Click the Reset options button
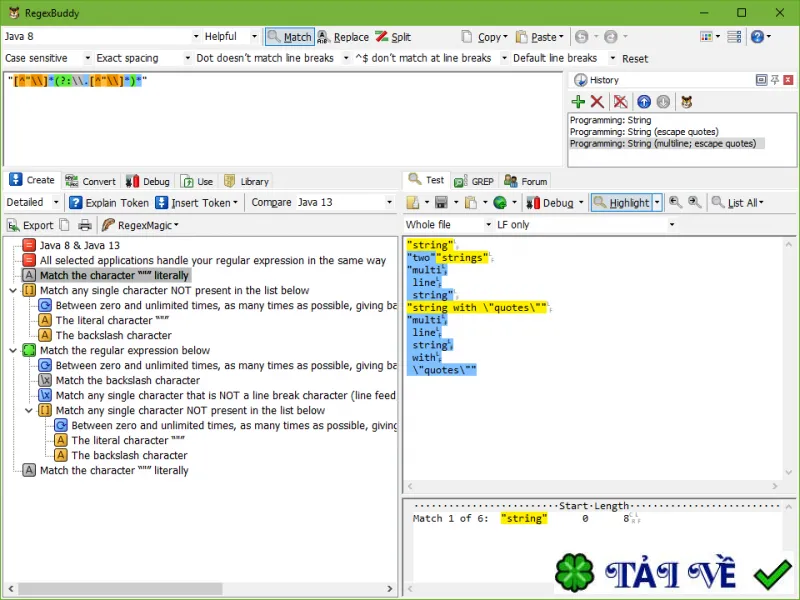This screenshot has height=600, width=800. (x=635, y=59)
